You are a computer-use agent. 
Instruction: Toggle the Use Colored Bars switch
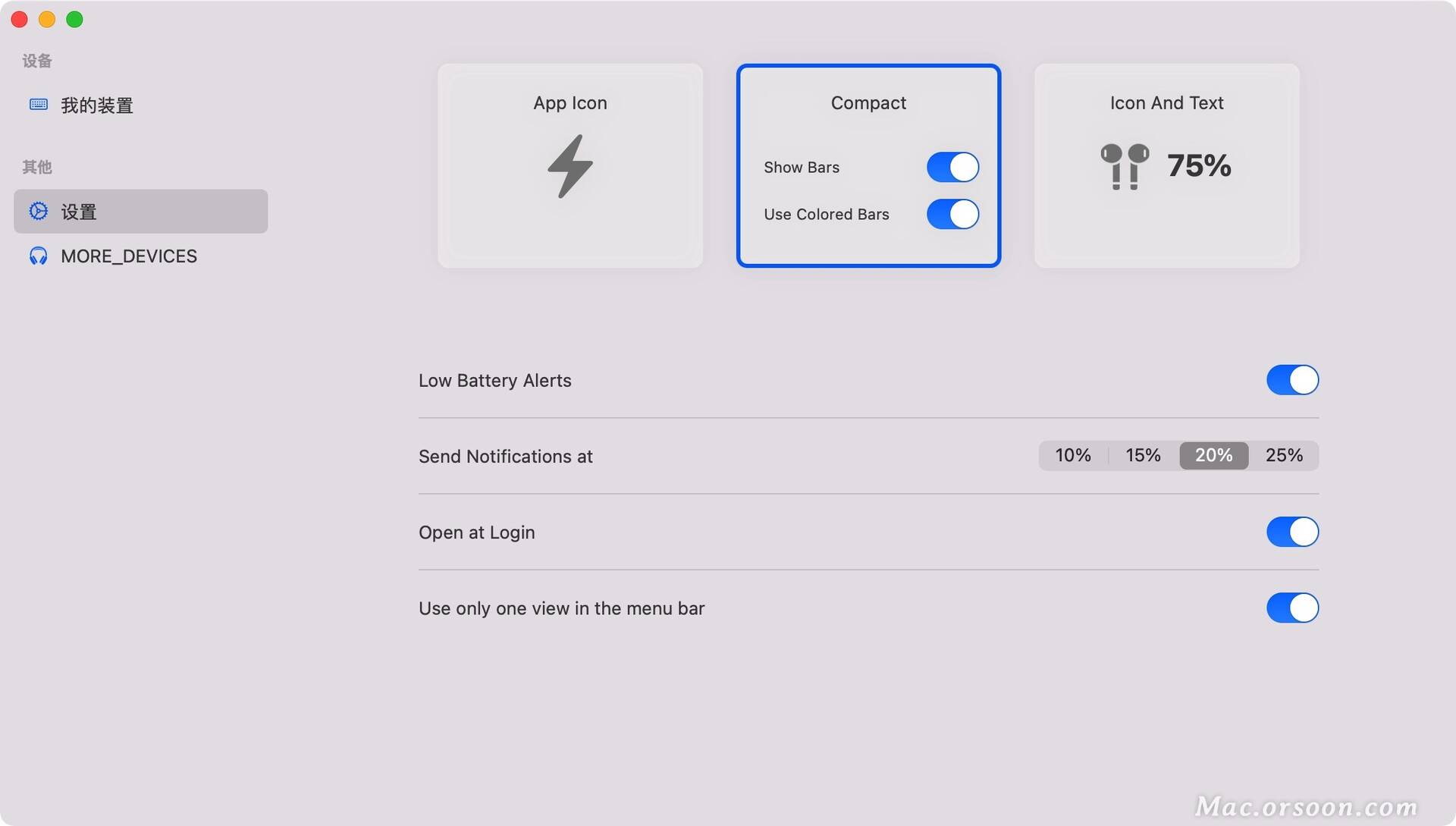click(950, 213)
